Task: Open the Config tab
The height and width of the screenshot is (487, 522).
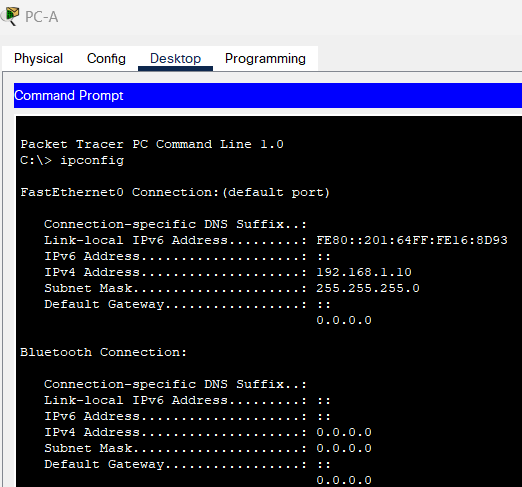Action: [x=106, y=59]
